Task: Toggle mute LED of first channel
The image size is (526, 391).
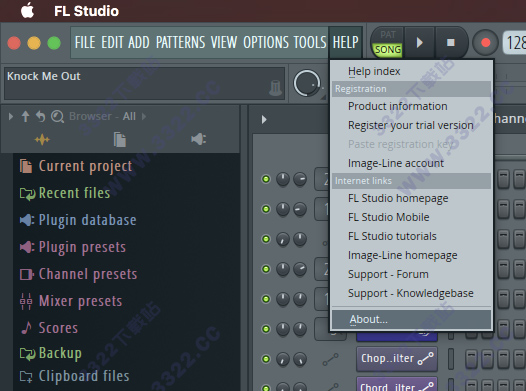Action: click(266, 179)
